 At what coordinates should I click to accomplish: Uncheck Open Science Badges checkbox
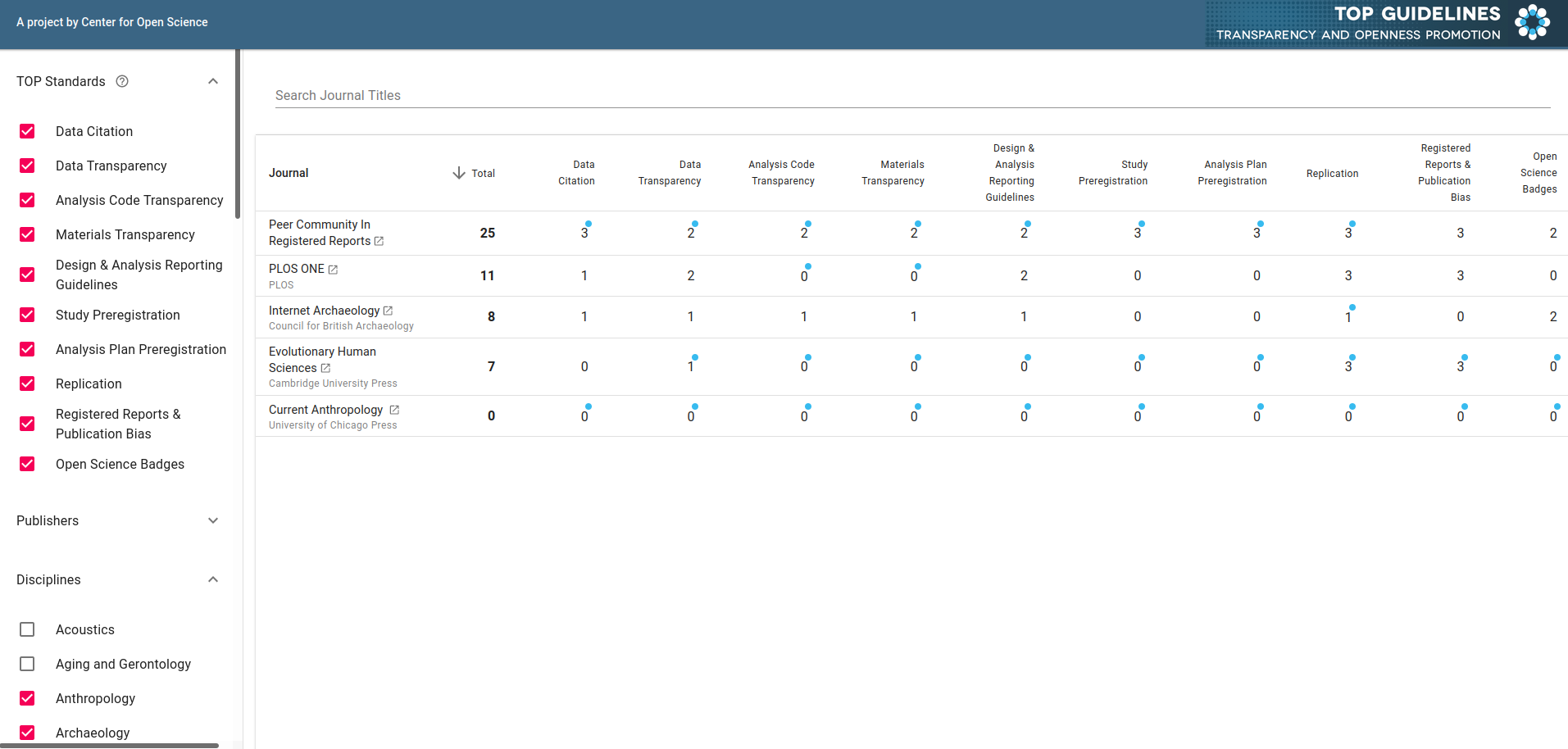[x=27, y=464]
